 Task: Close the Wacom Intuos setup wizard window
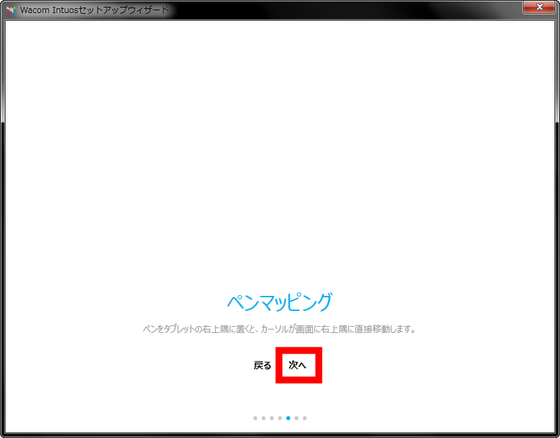[x=539, y=7]
